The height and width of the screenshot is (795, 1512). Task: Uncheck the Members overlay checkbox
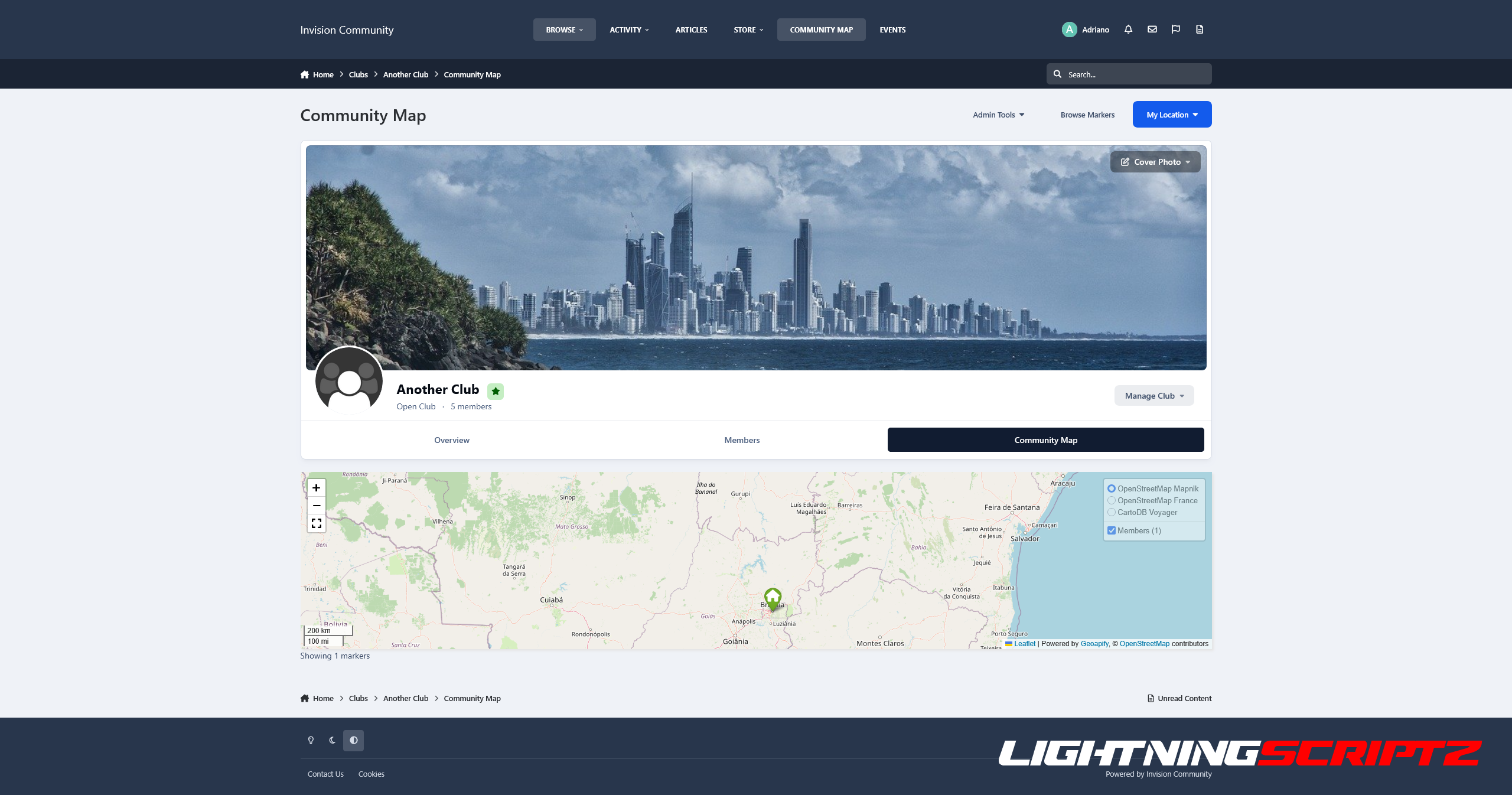point(1112,530)
